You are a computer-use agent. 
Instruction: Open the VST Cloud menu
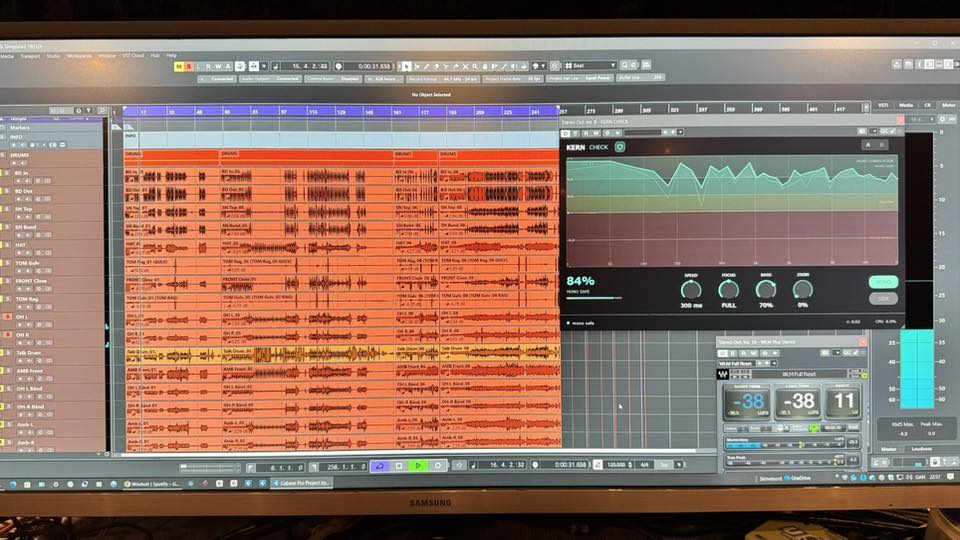click(x=133, y=56)
